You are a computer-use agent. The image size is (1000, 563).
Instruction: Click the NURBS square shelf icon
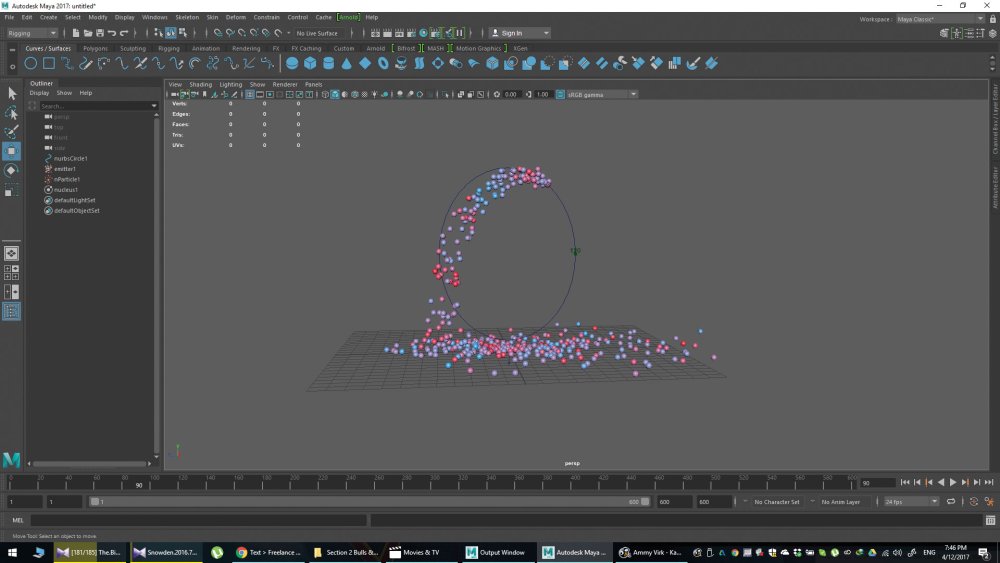click(48, 63)
